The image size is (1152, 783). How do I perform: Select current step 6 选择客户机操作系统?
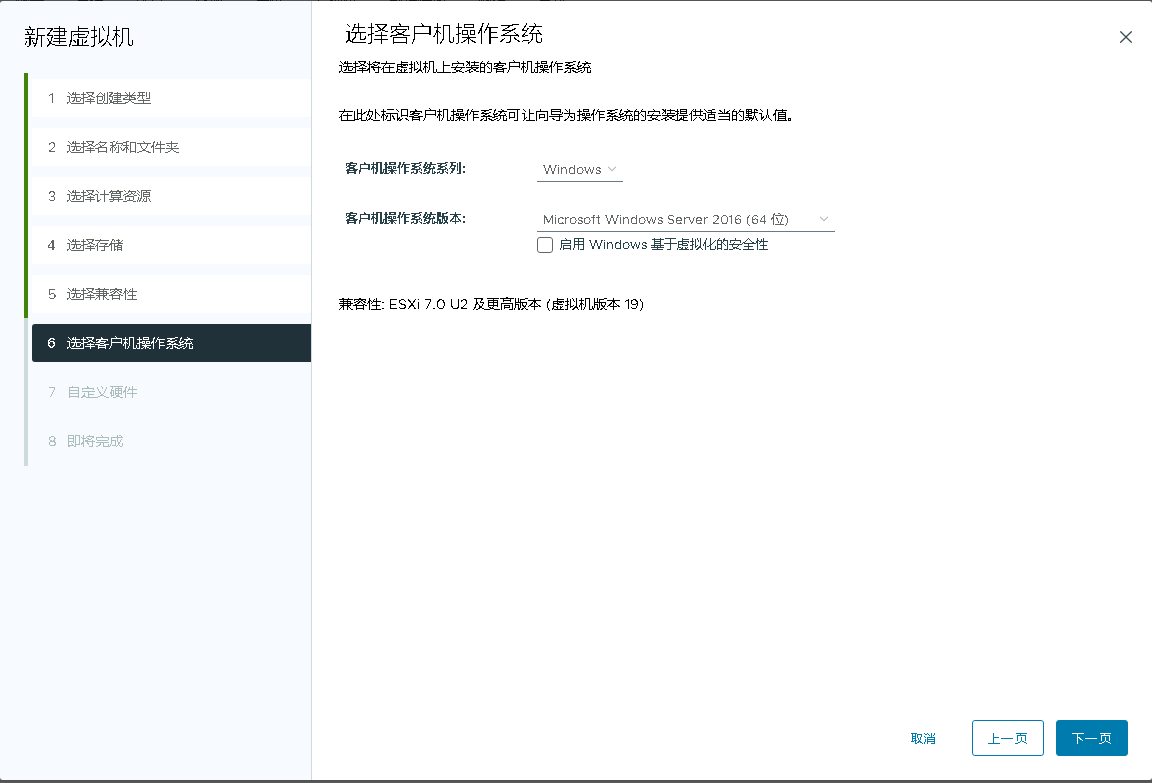(130, 343)
